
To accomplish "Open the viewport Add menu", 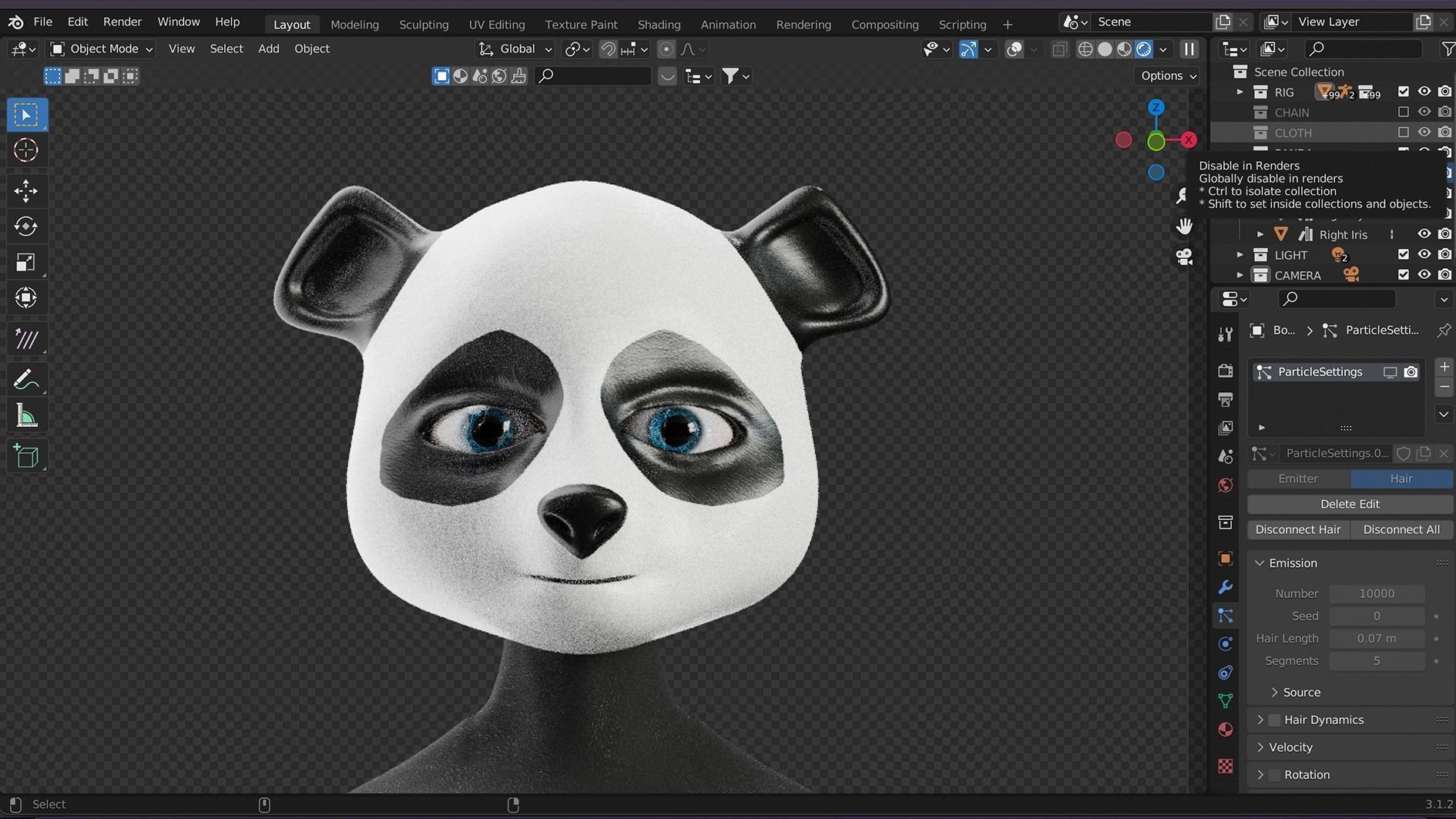I will (268, 49).
